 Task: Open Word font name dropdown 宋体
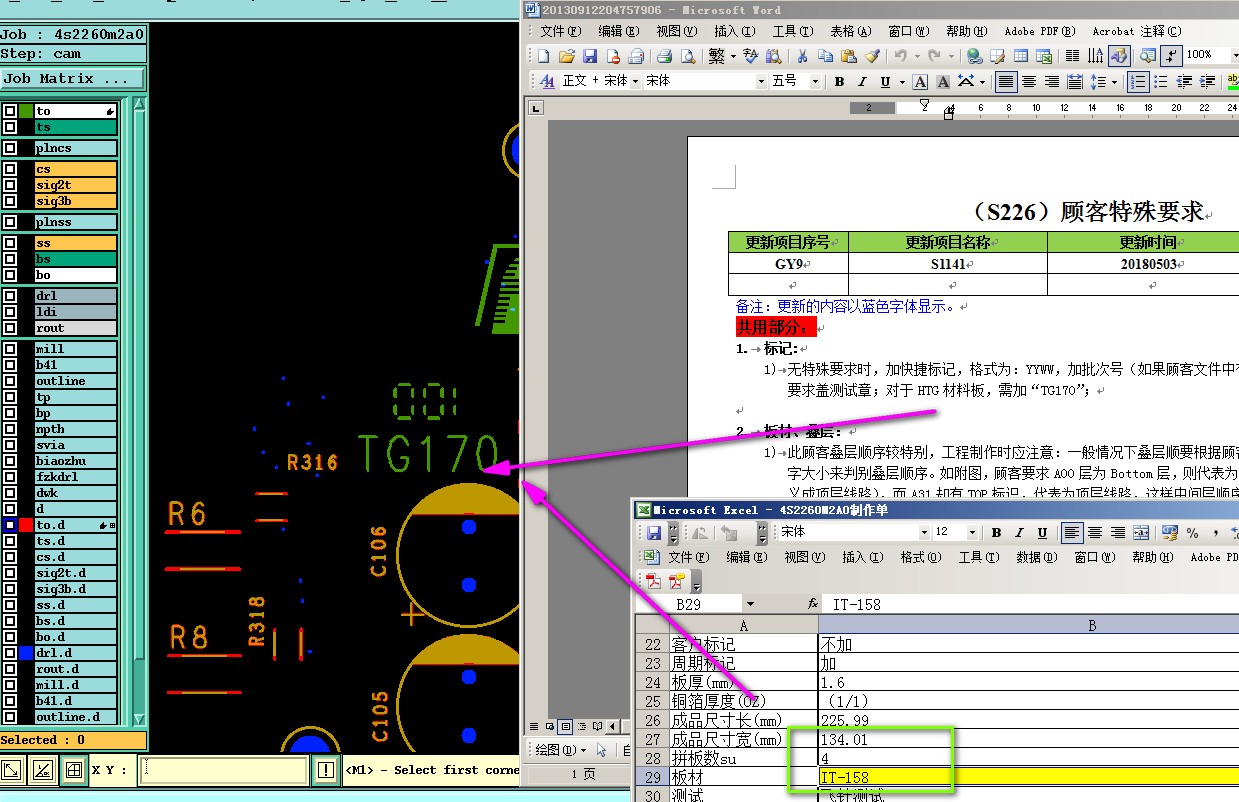(761, 81)
